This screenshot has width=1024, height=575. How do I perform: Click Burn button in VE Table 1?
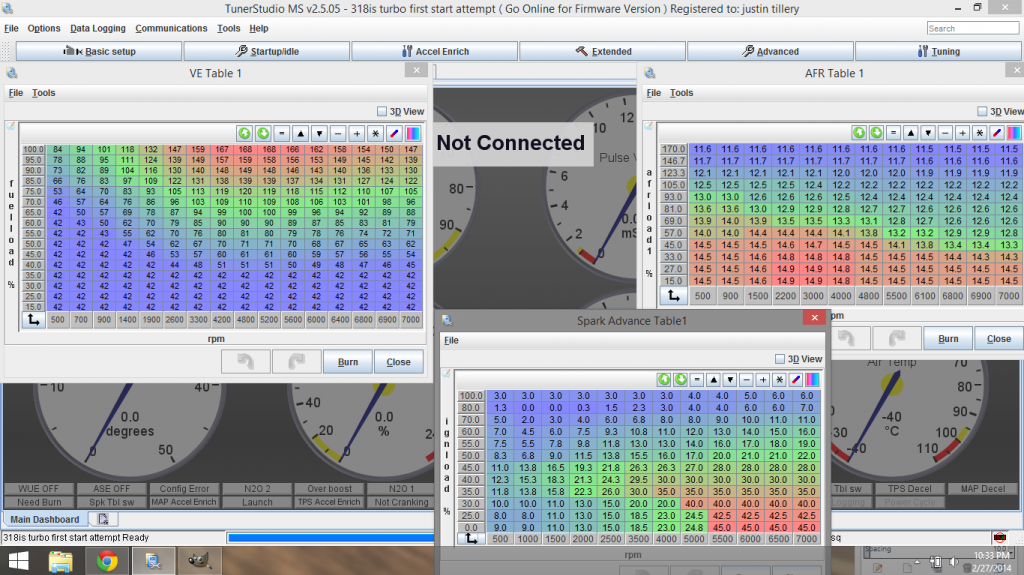pyautogui.click(x=348, y=362)
